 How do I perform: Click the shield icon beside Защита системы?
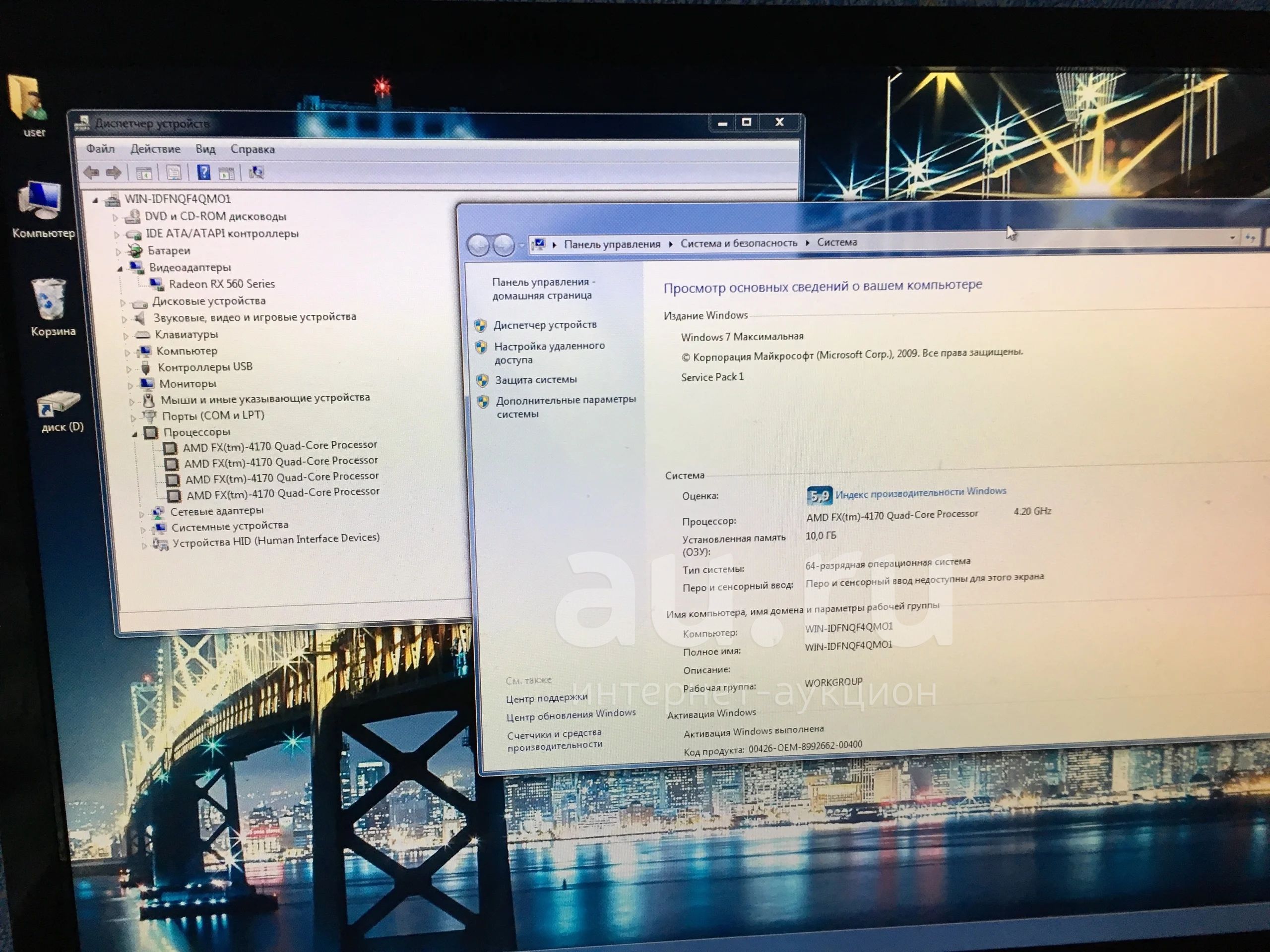[x=482, y=380]
